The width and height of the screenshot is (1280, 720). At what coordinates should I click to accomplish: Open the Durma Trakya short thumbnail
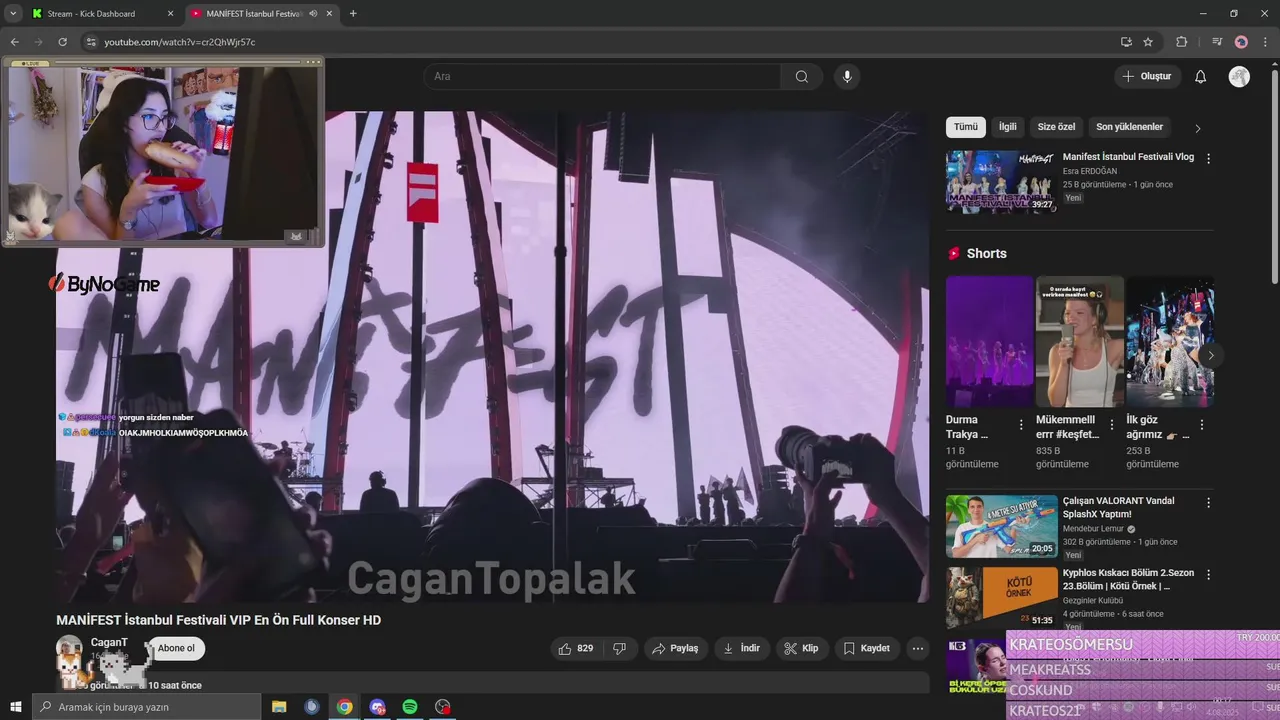(989, 342)
